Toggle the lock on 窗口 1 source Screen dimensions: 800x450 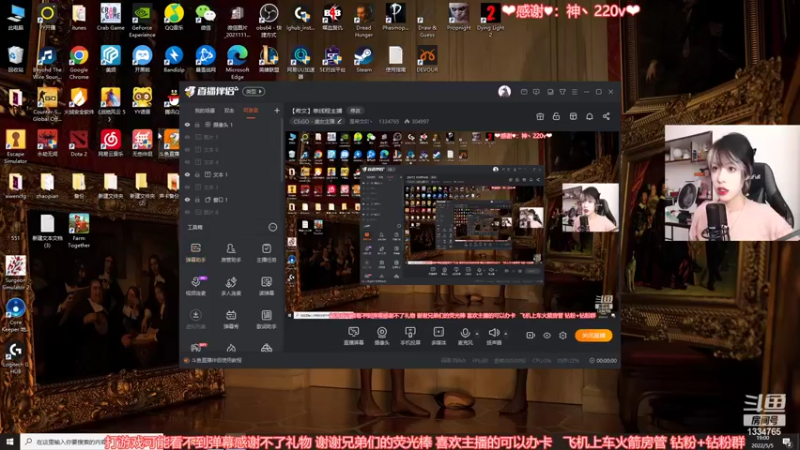[x=197, y=199]
